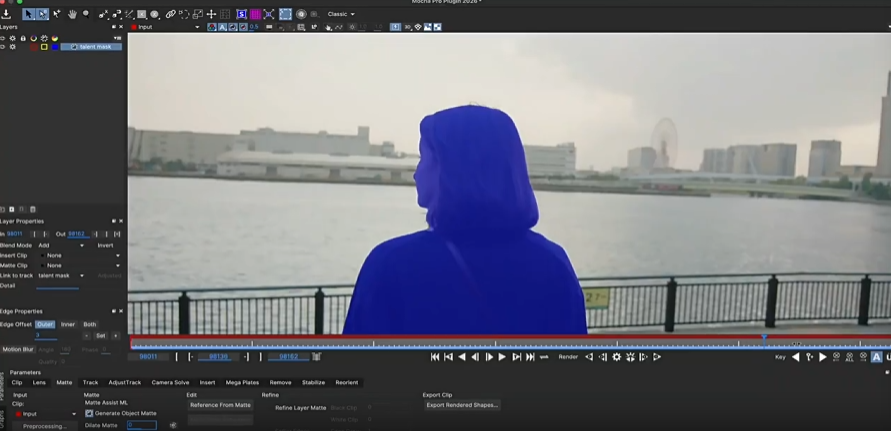The width and height of the screenshot is (891, 431).
Task: Expand the Link to track dropdown
Action: [x=61, y=275]
